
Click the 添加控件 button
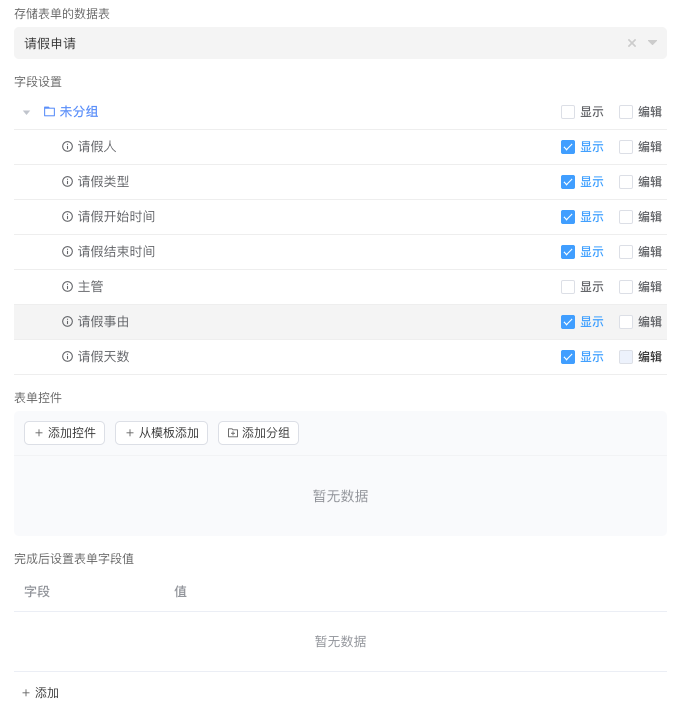64,433
